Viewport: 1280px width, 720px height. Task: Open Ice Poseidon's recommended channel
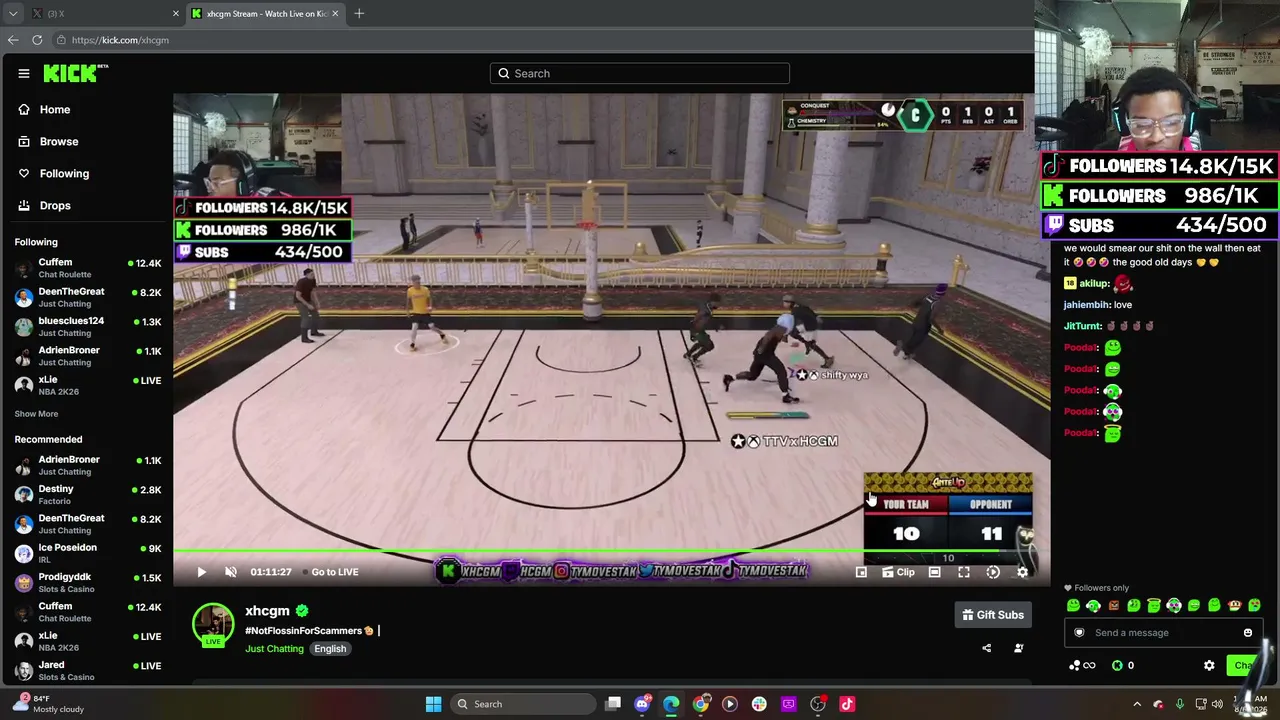point(87,553)
